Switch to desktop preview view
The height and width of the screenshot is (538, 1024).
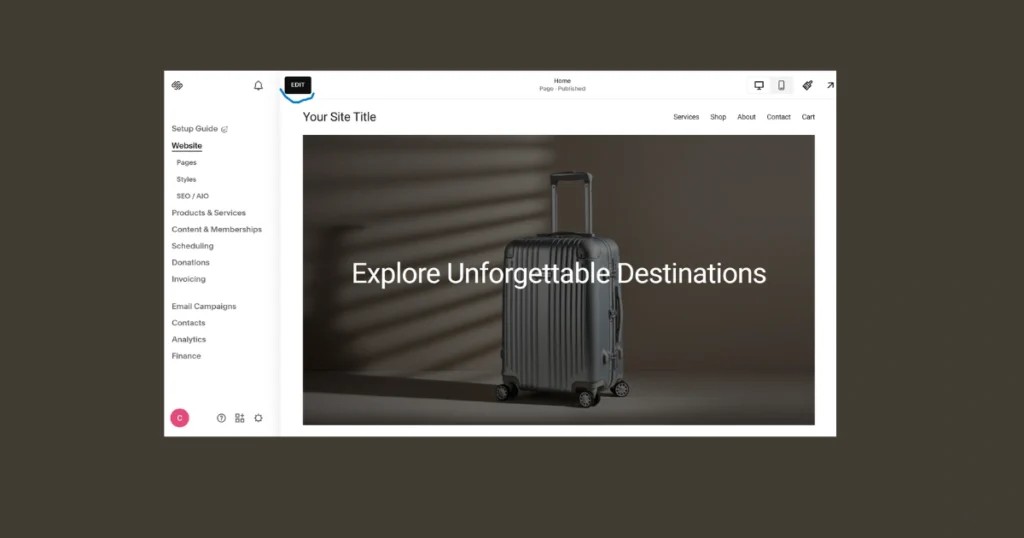coord(759,86)
